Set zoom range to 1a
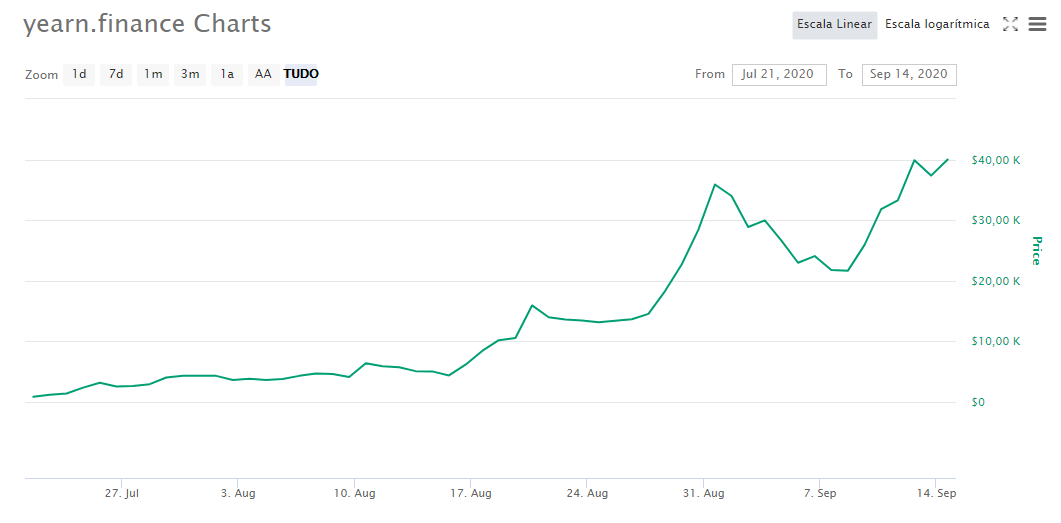1061x523 pixels. click(x=227, y=74)
